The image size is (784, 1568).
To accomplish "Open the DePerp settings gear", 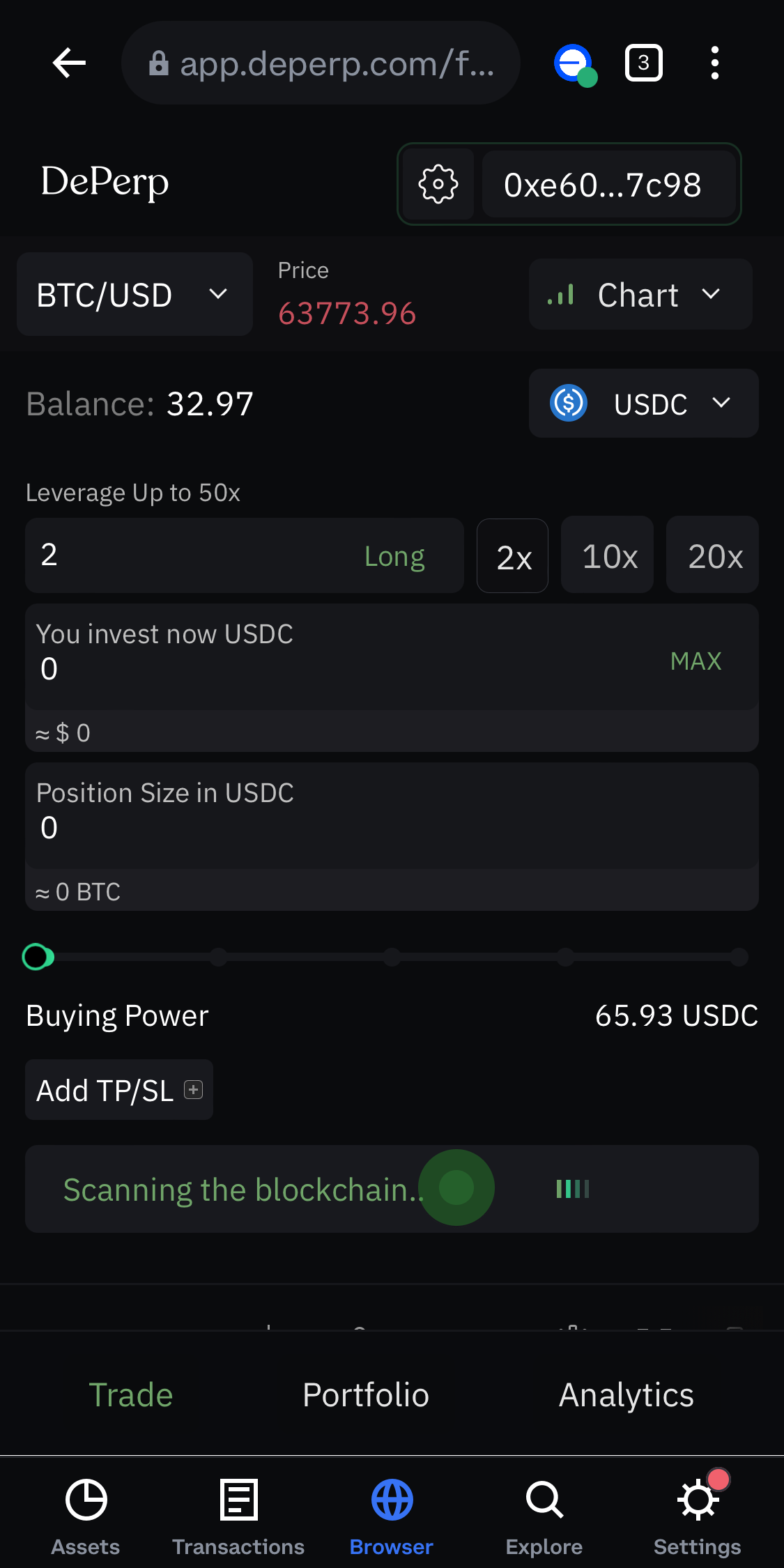I will 438,185.
